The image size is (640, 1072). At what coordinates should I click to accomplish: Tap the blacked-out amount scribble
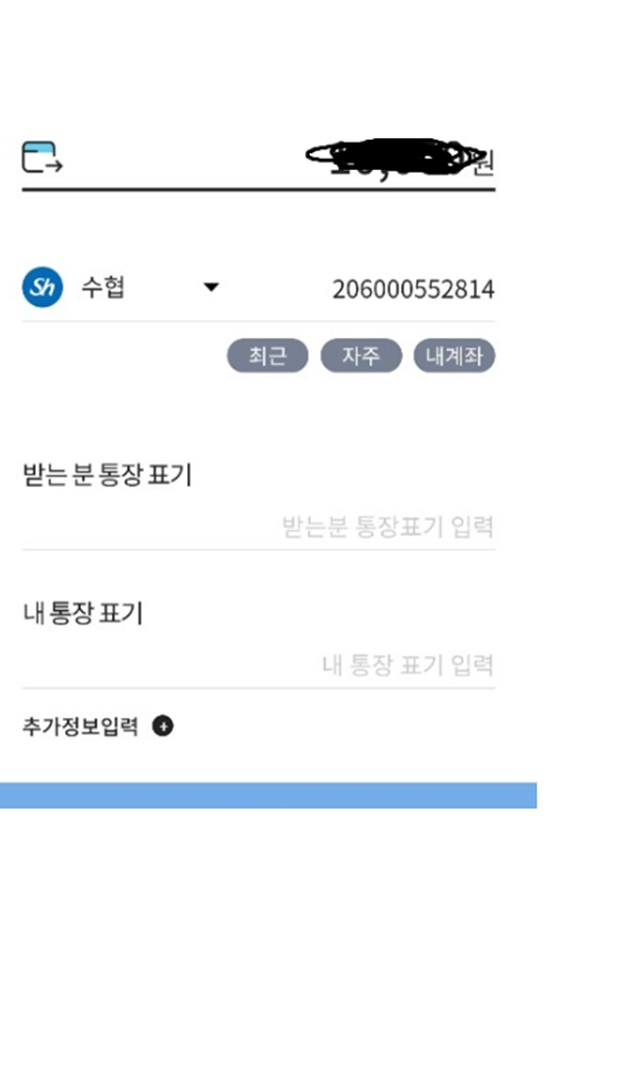point(394,159)
